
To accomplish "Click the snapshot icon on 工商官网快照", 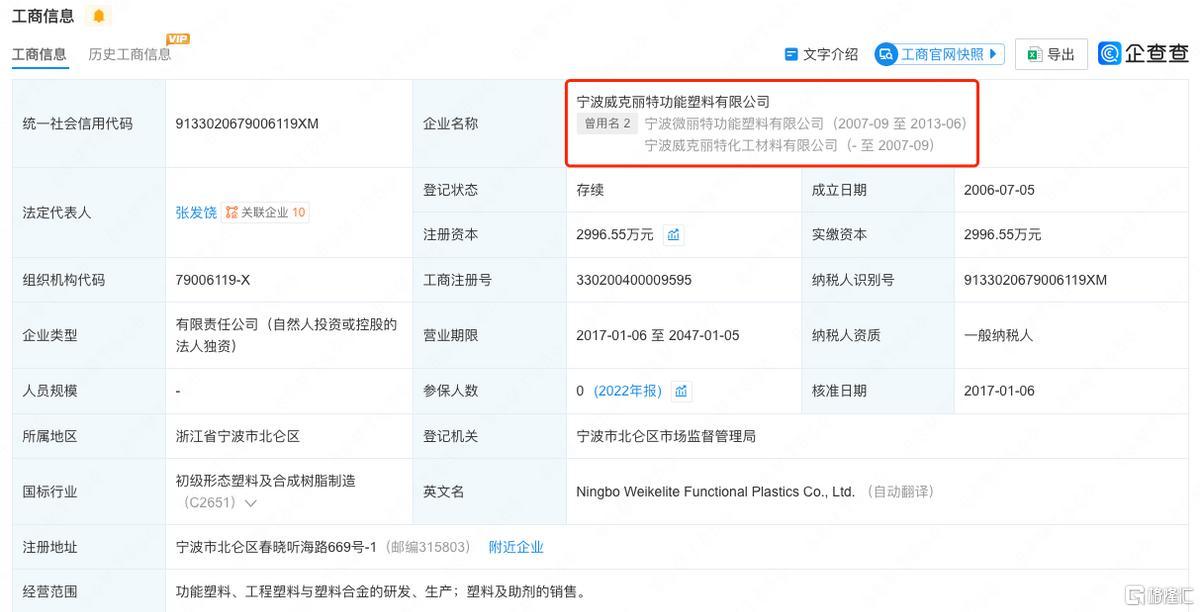I will click(x=886, y=54).
